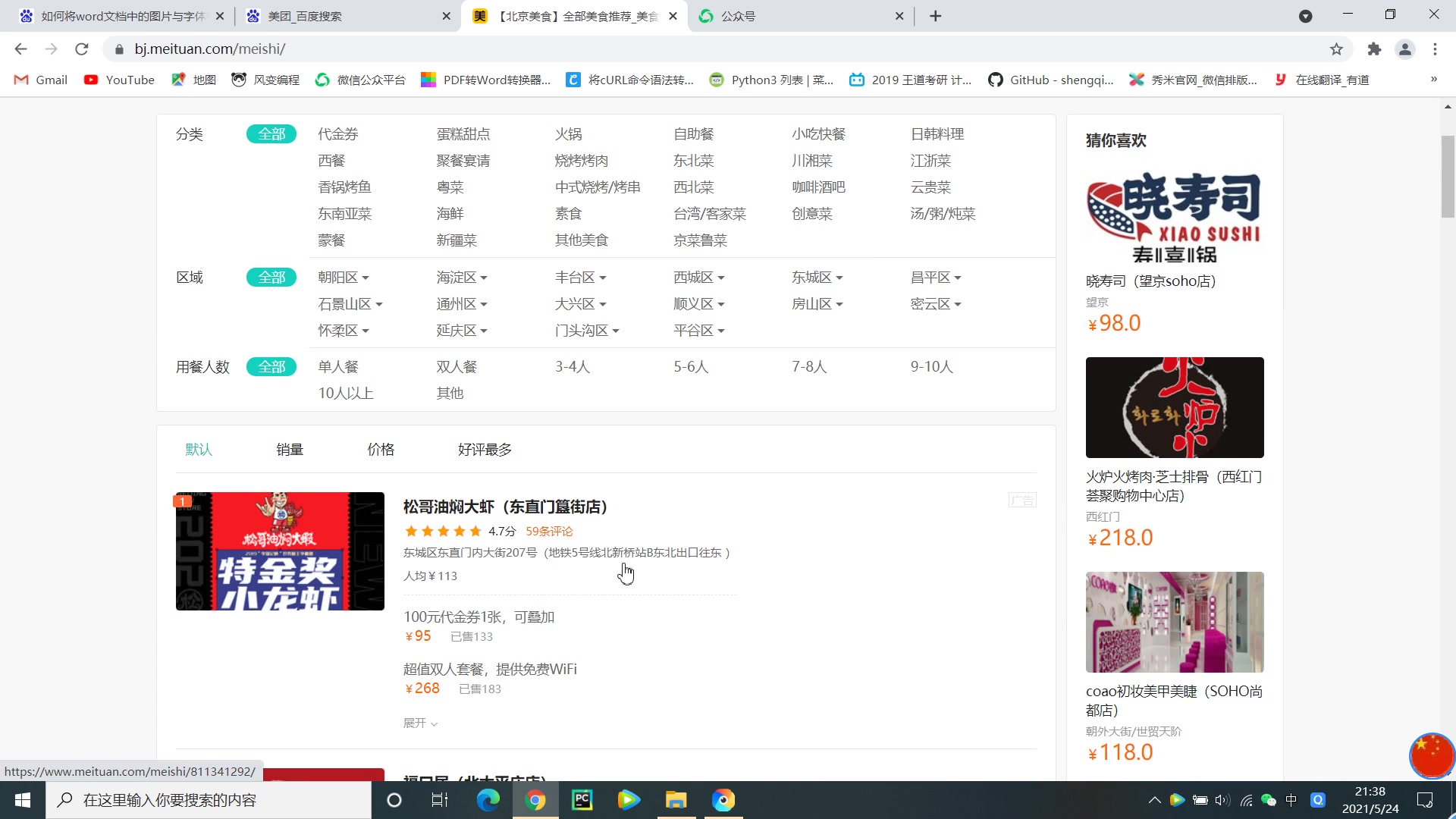The width and height of the screenshot is (1456, 819).
Task: Expand 朝阳区 dropdown
Action: click(x=344, y=278)
